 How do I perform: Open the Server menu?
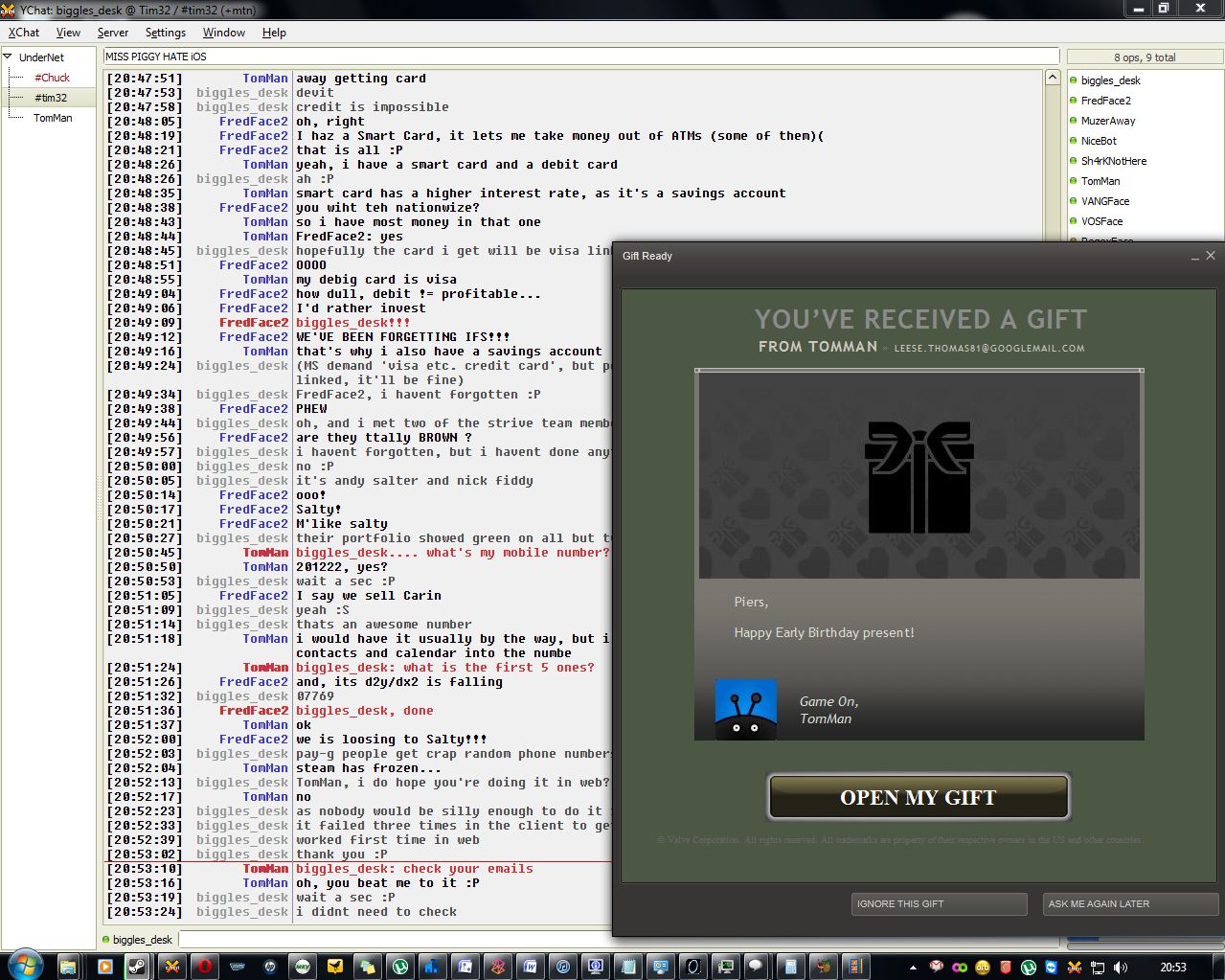pyautogui.click(x=112, y=33)
